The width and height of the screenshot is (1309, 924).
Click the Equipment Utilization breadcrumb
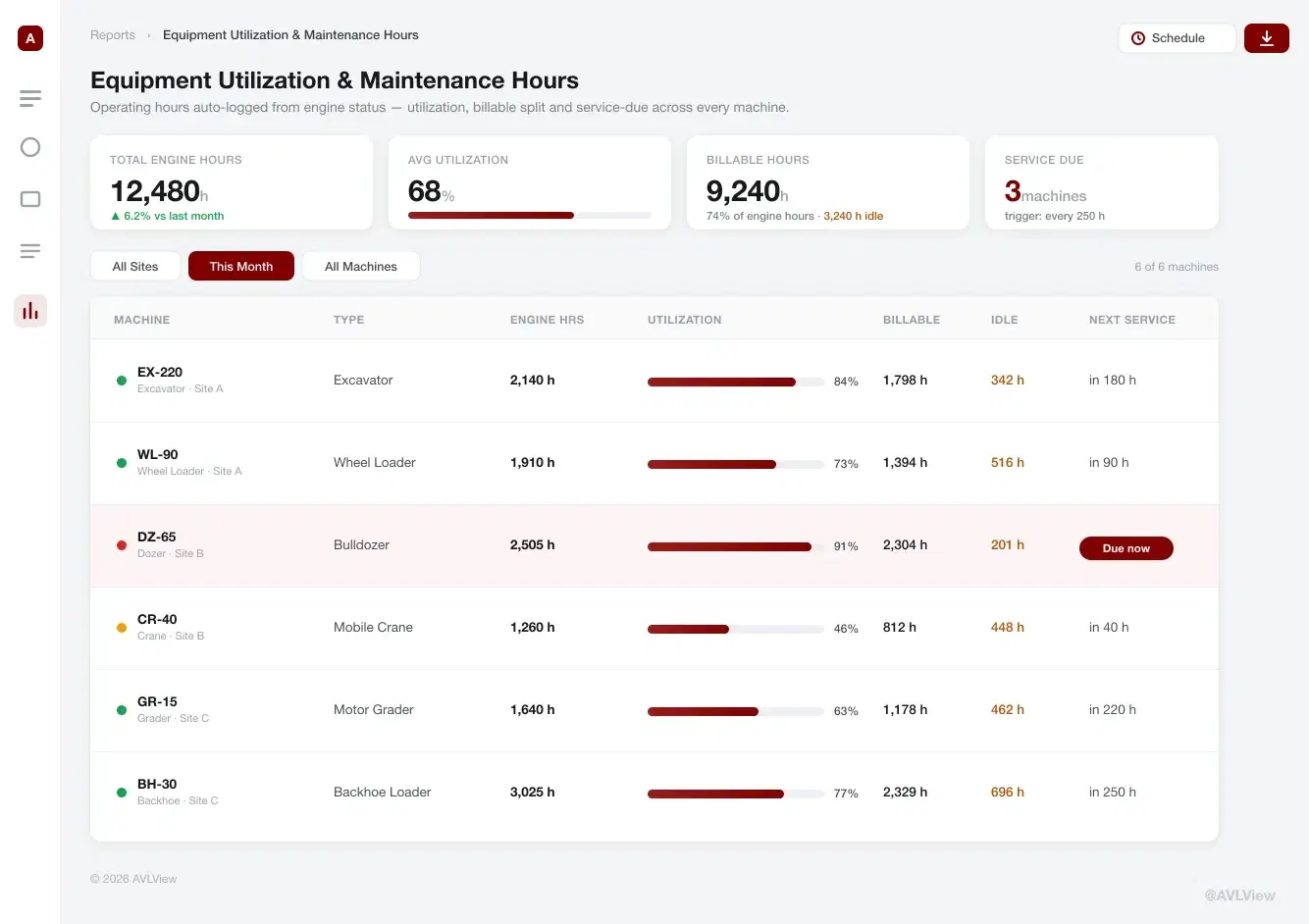[290, 35]
